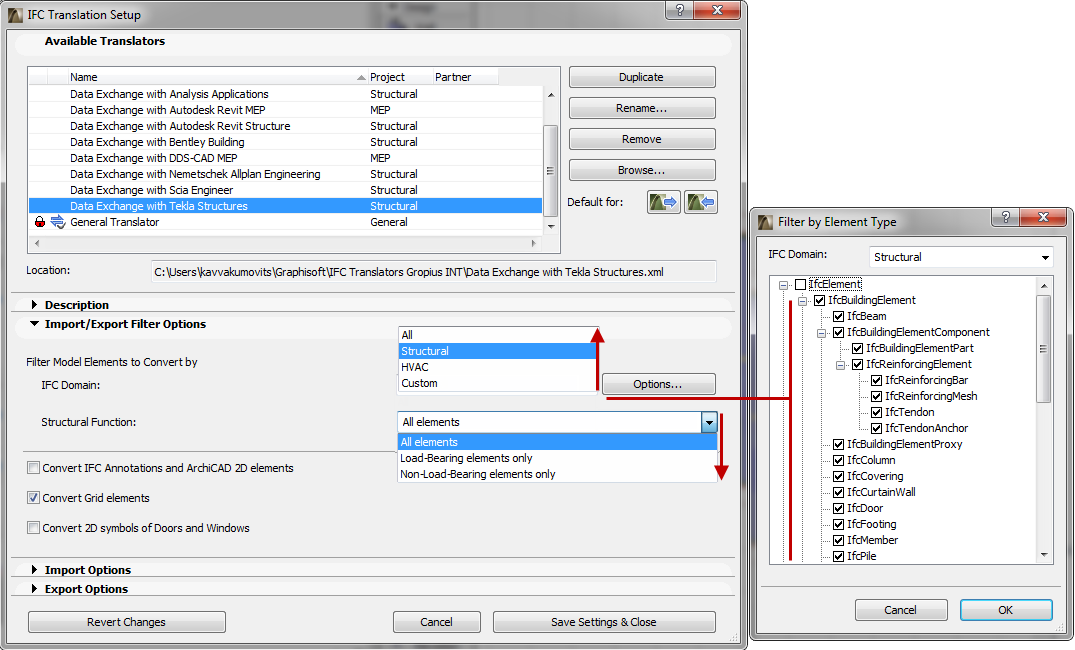Uncheck the IfcCurtainWall checkbox
This screenshot has width=1075, height=650.
coord(838,492)
